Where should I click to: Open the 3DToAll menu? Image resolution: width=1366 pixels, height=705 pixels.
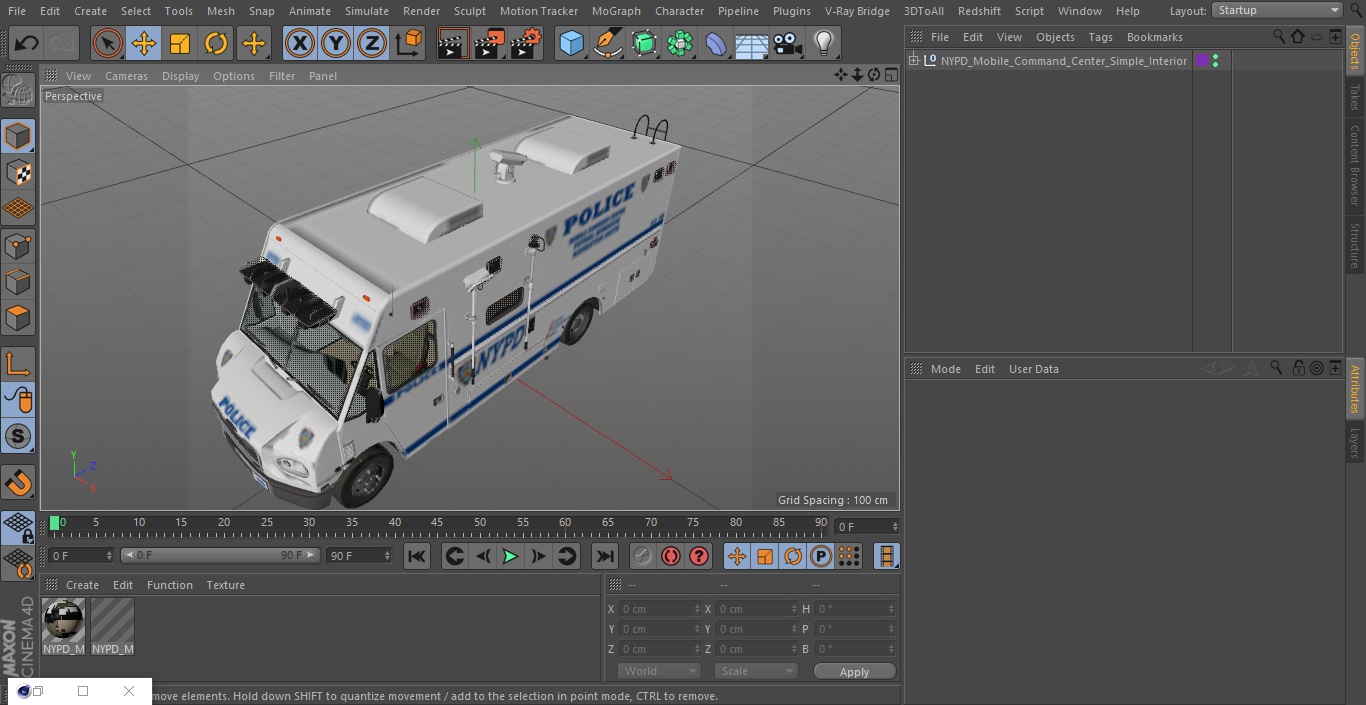click(923, 11)
